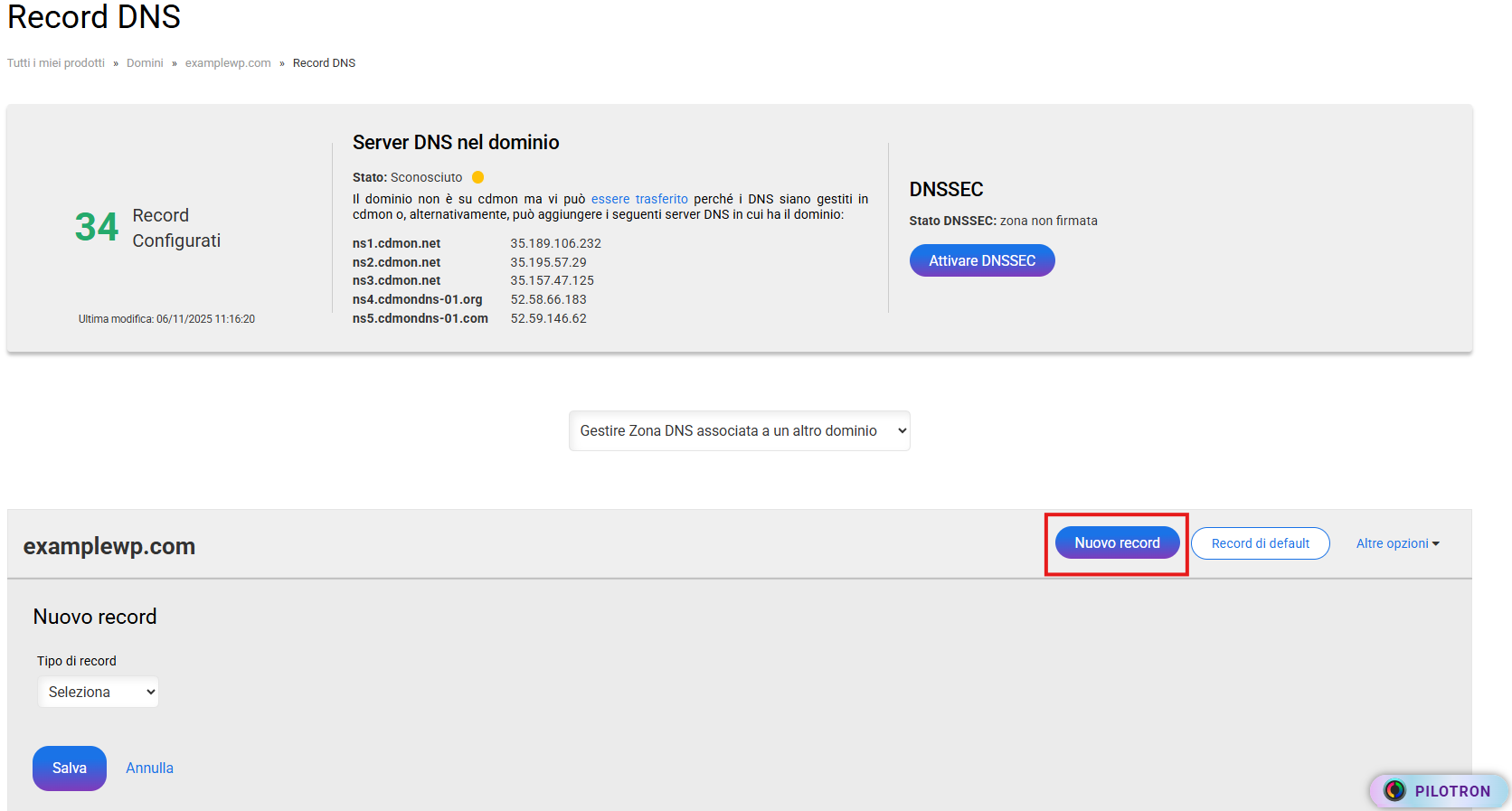The image size is (1512, 811).
Task: Expand the Tipo di record selector
Action: (99, 693)
